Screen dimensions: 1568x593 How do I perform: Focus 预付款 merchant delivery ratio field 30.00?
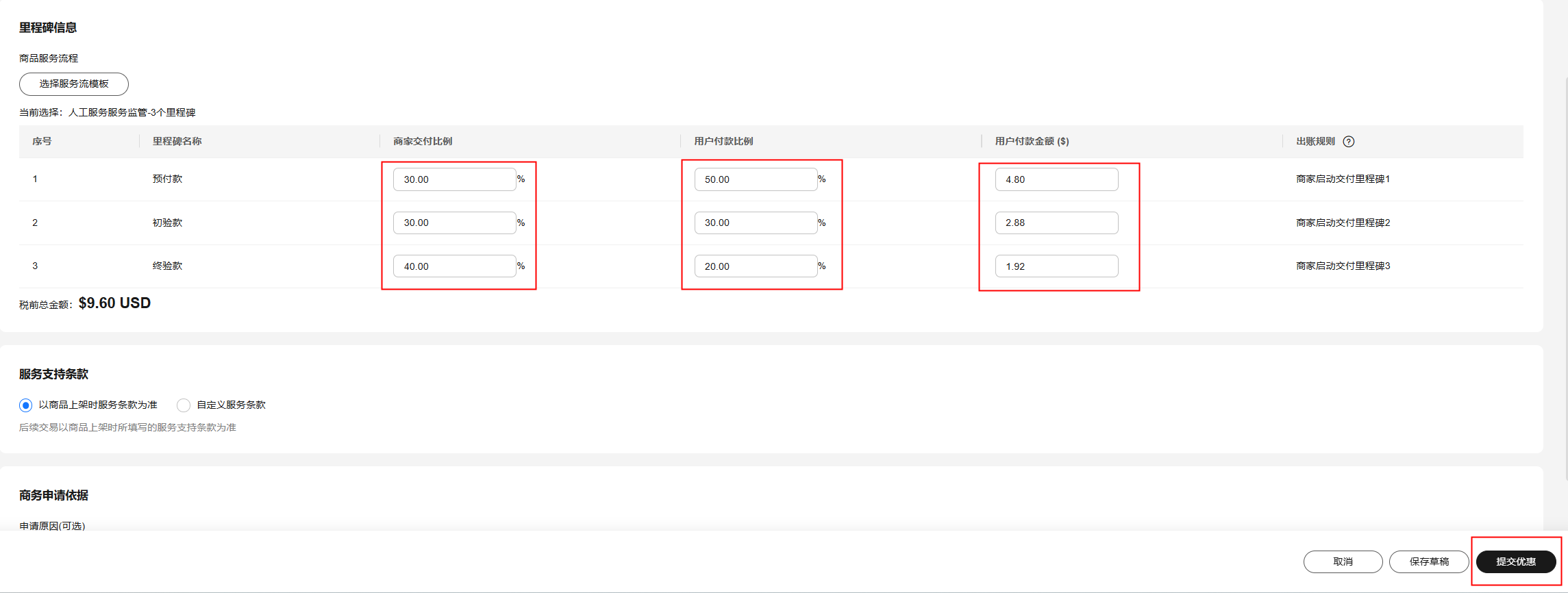[454, 179]
